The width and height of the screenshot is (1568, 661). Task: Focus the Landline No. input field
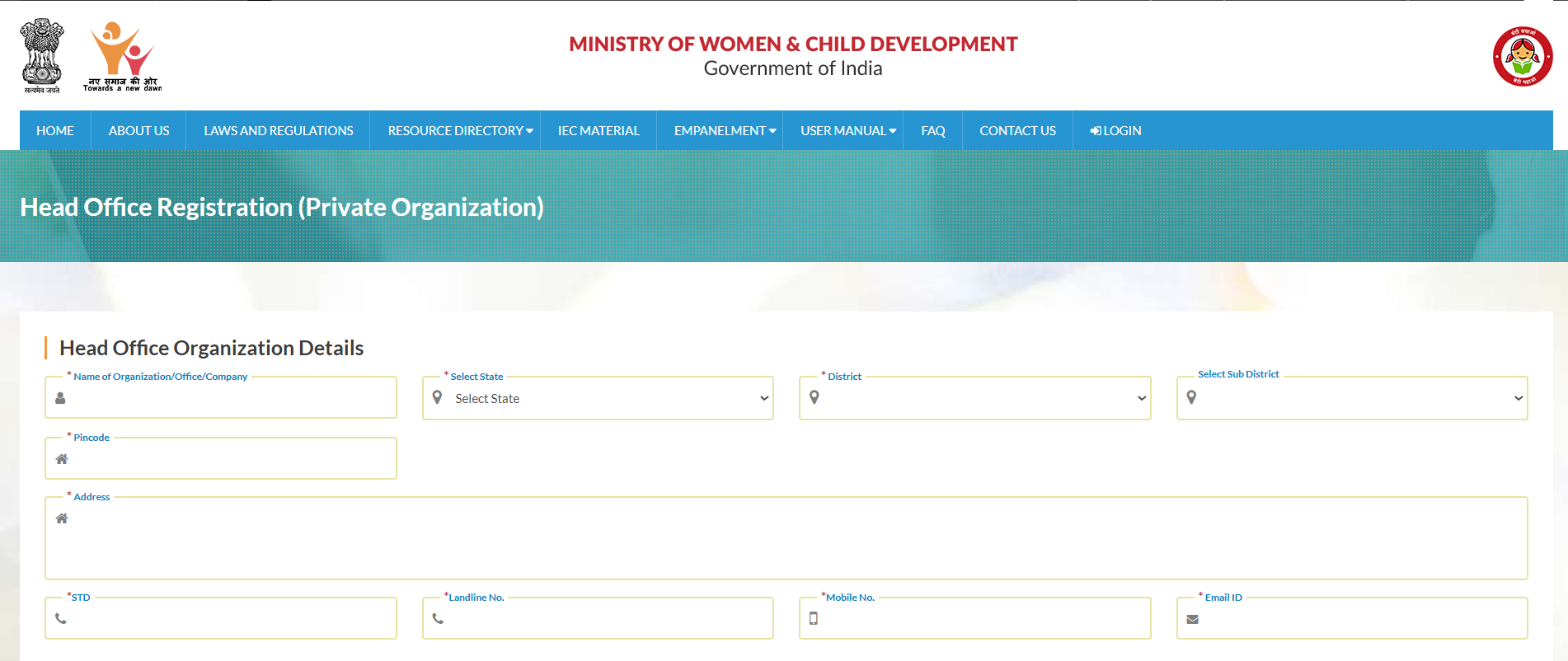[606, 619]
